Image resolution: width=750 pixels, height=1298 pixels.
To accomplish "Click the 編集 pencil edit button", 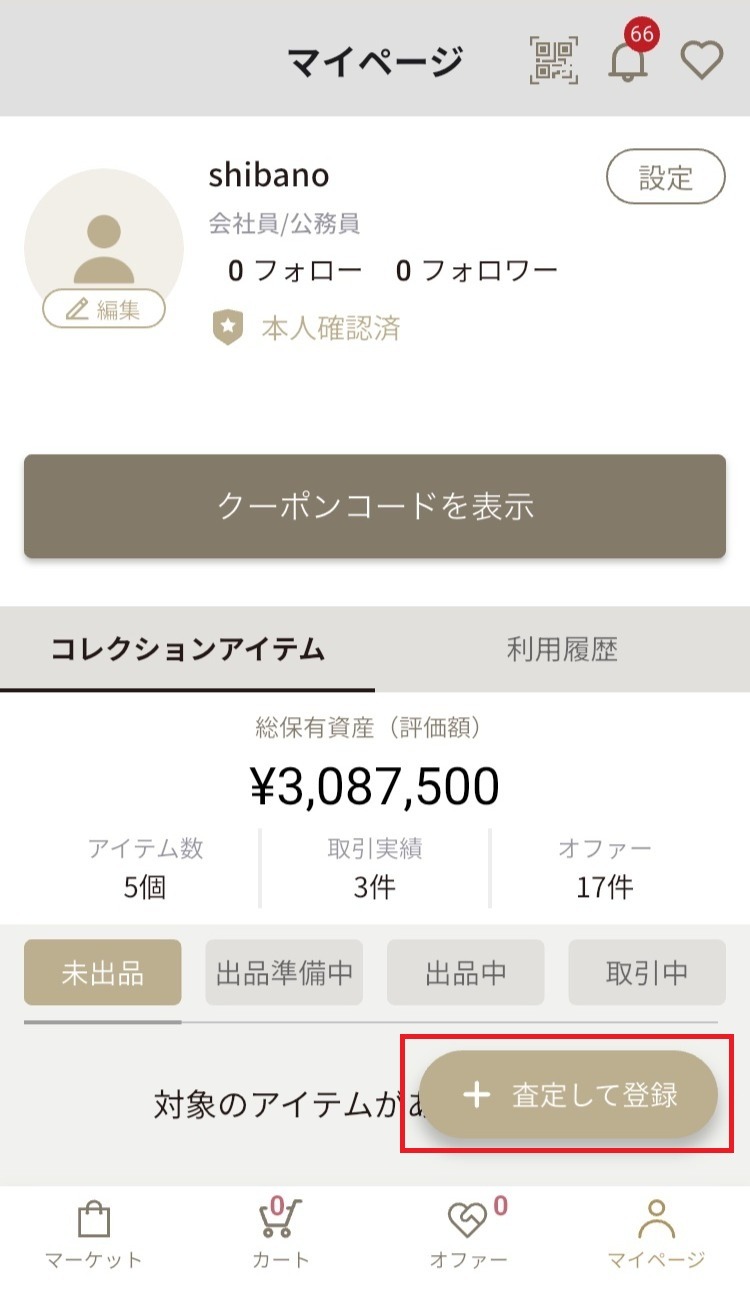I will [x=103, y=309].
